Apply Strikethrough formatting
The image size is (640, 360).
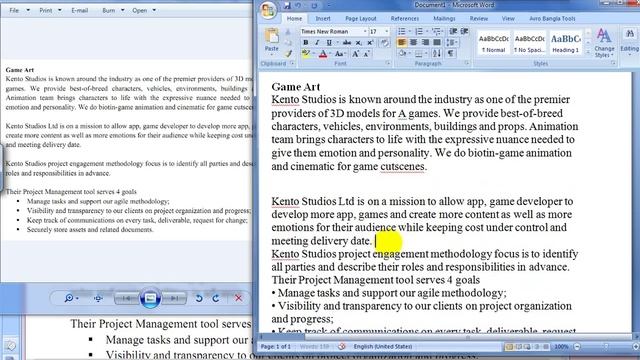tap(347, 42)
